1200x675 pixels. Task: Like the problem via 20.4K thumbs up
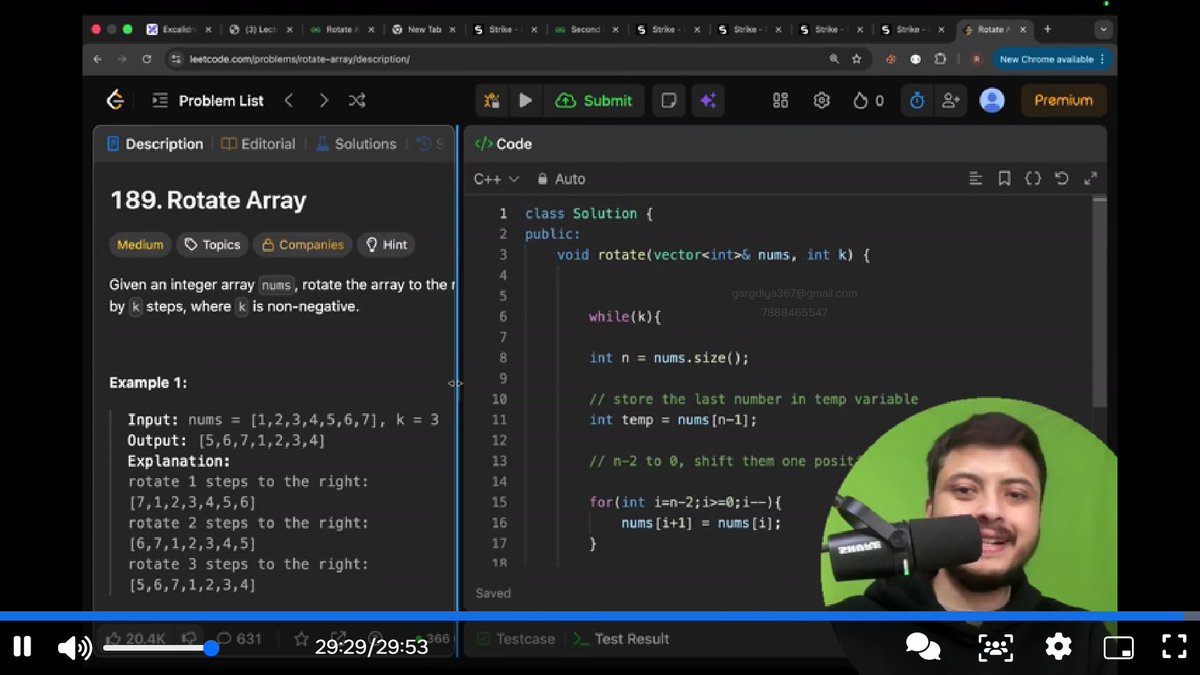point(134,639)
